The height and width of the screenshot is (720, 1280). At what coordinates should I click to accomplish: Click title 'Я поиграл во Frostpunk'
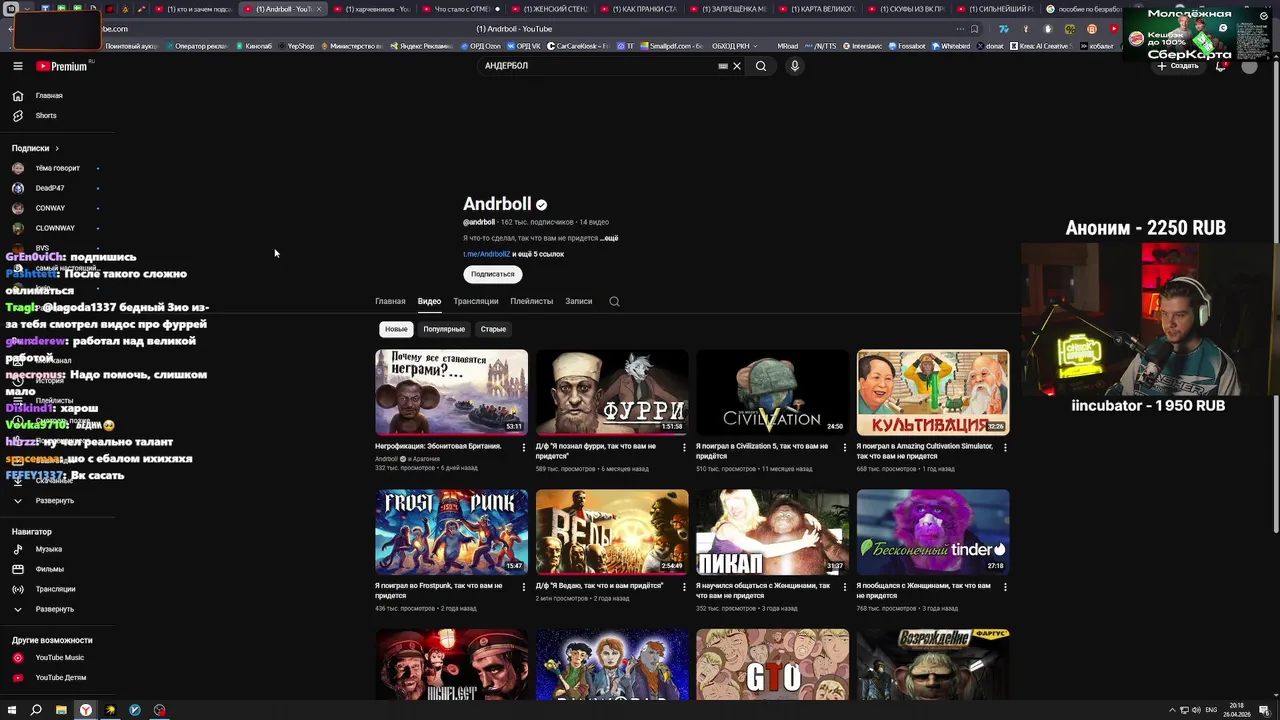(x=439, y=591)
